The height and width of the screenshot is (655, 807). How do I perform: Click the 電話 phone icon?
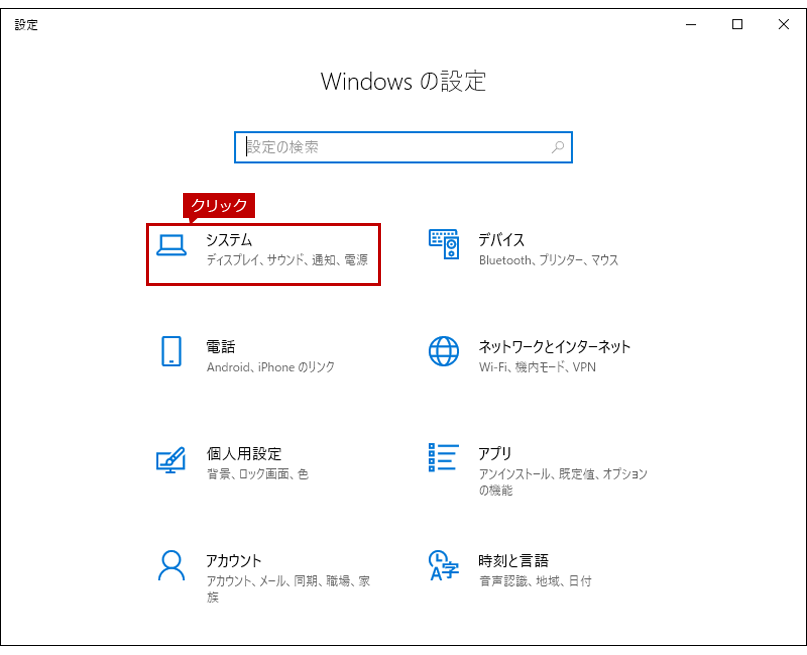pyautogui.click(x=171, y=351)
